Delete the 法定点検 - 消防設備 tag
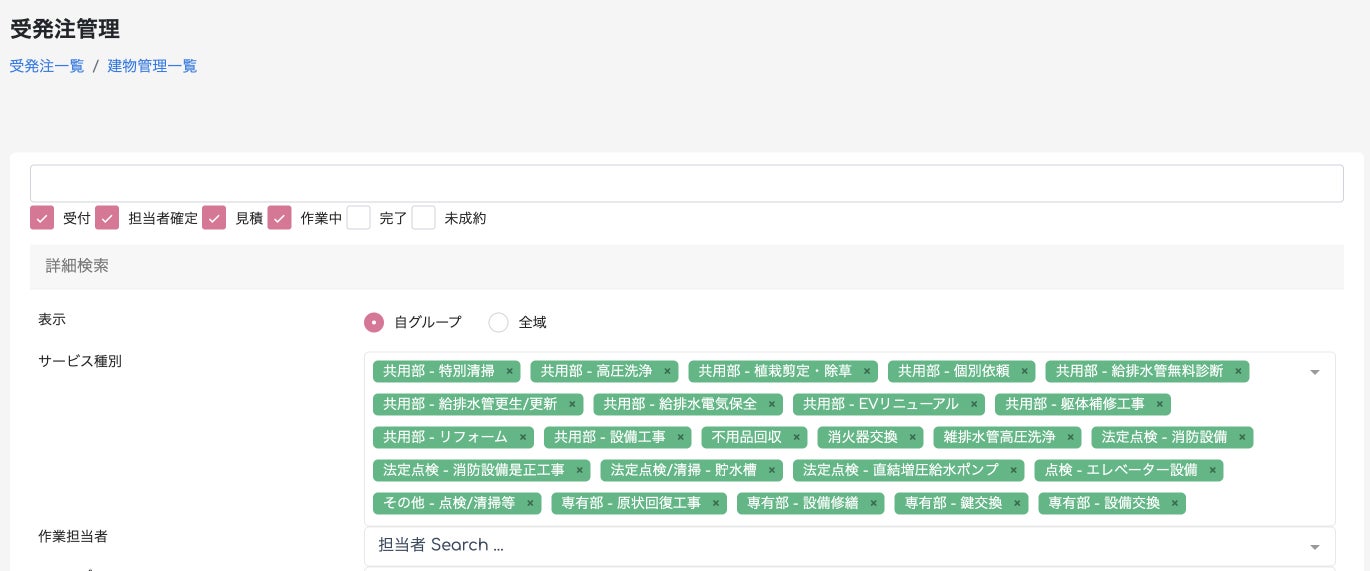 1242,437
